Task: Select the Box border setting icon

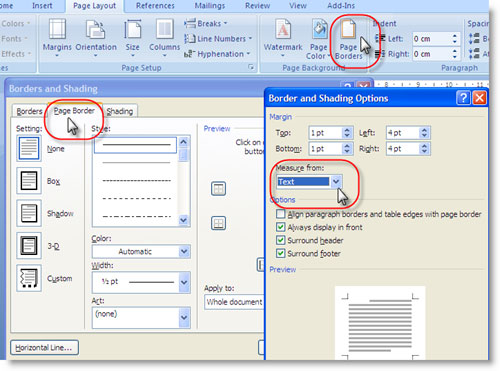Action: tap(29, 181)
